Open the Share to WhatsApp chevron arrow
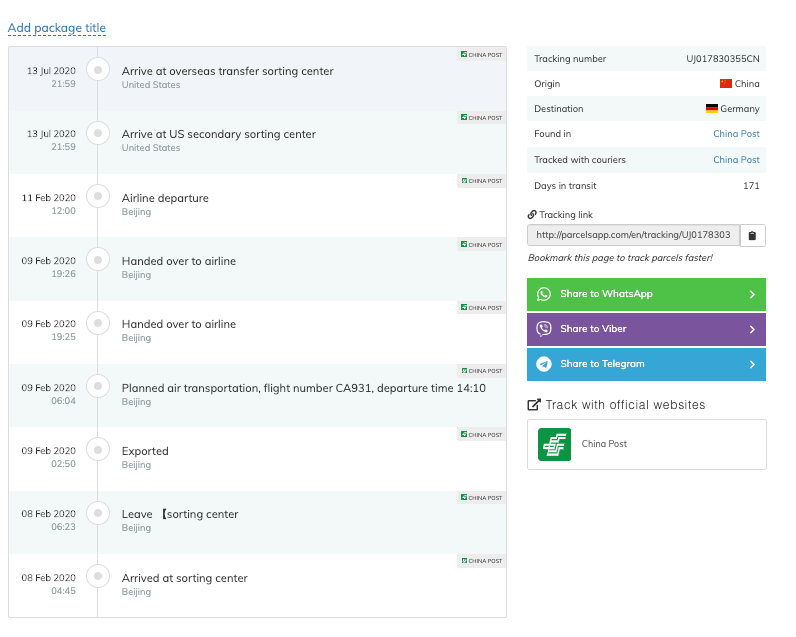This screenshot has width=796, height=637. pyautogui.click(x=752, y=294)
